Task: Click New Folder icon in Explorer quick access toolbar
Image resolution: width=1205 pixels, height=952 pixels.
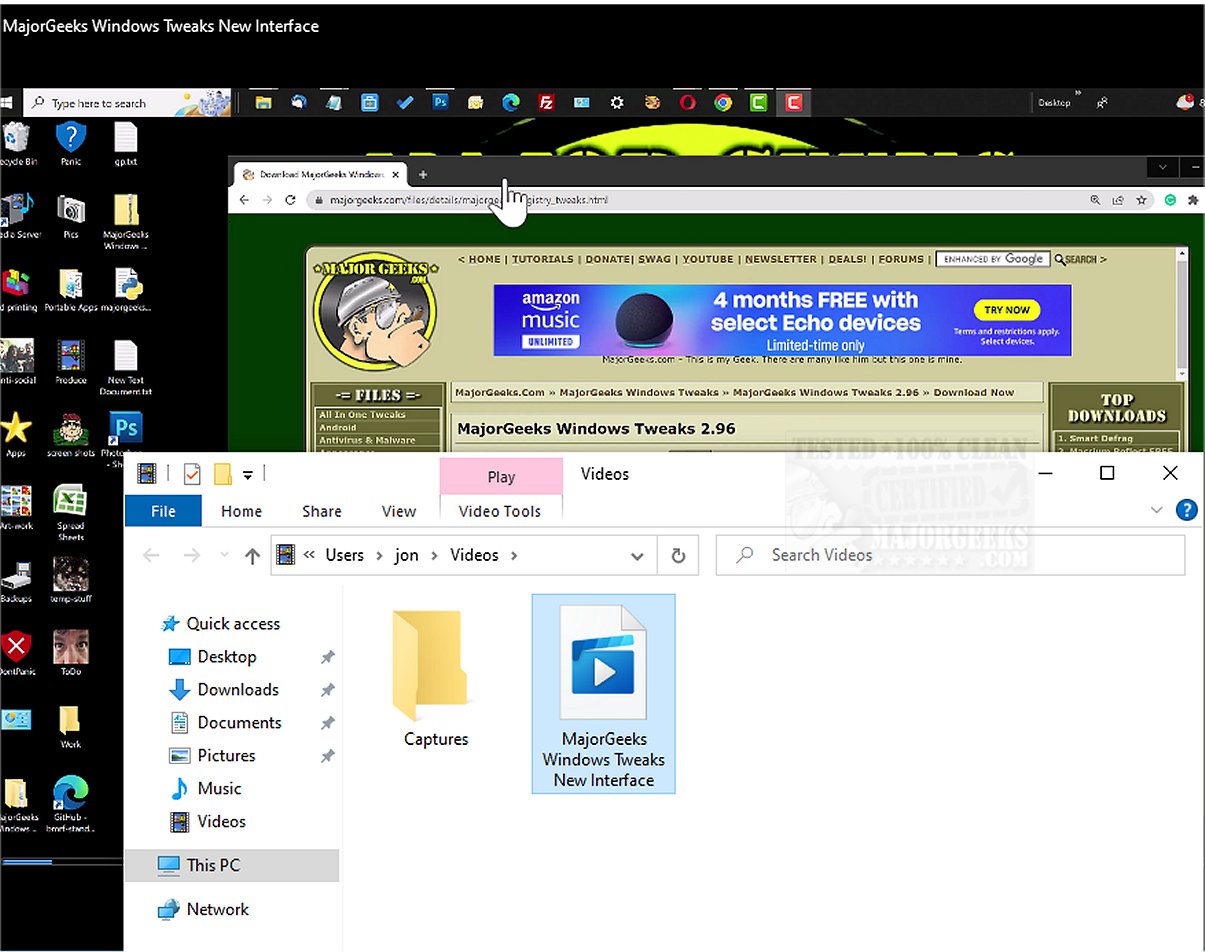Action: 223,474
